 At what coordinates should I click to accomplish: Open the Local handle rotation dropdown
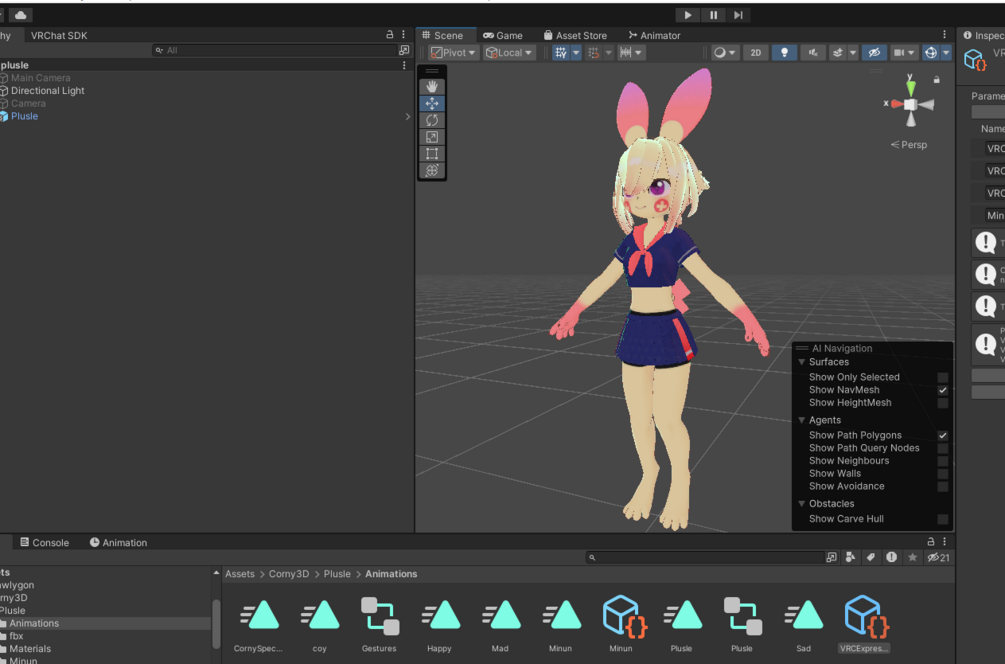coord(509,53)
